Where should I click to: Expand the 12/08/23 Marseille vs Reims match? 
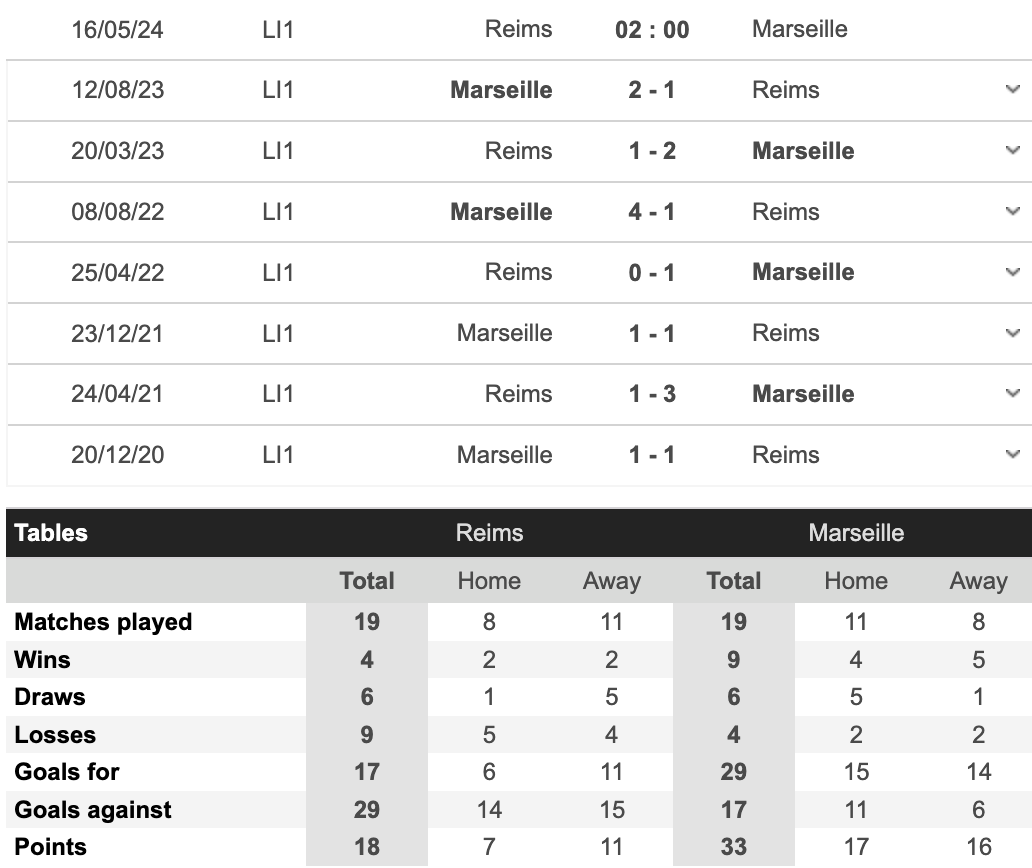click(1011, 90)
